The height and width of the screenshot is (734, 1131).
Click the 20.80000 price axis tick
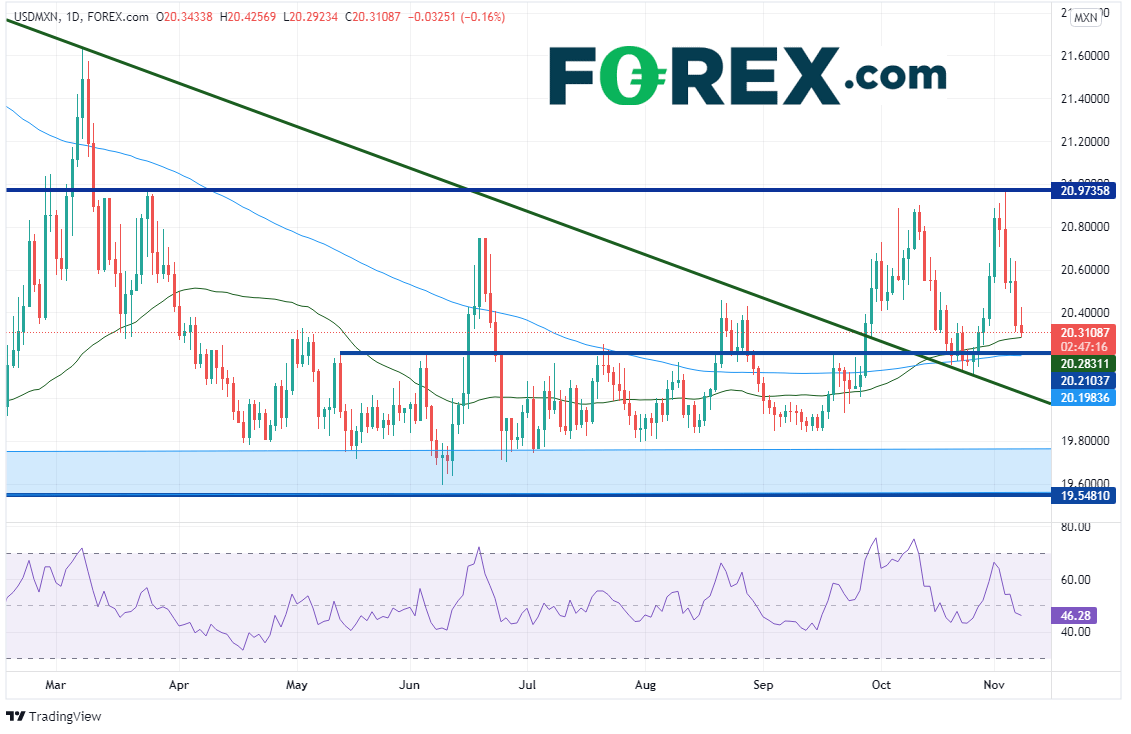1085,226
